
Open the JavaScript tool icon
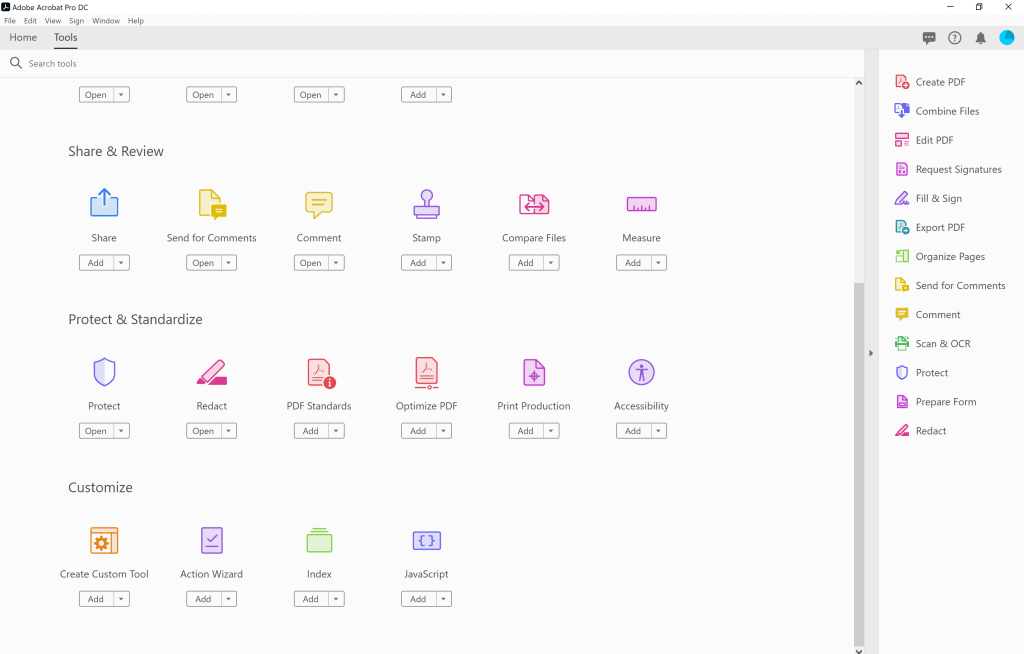click(x=426, y=540)
